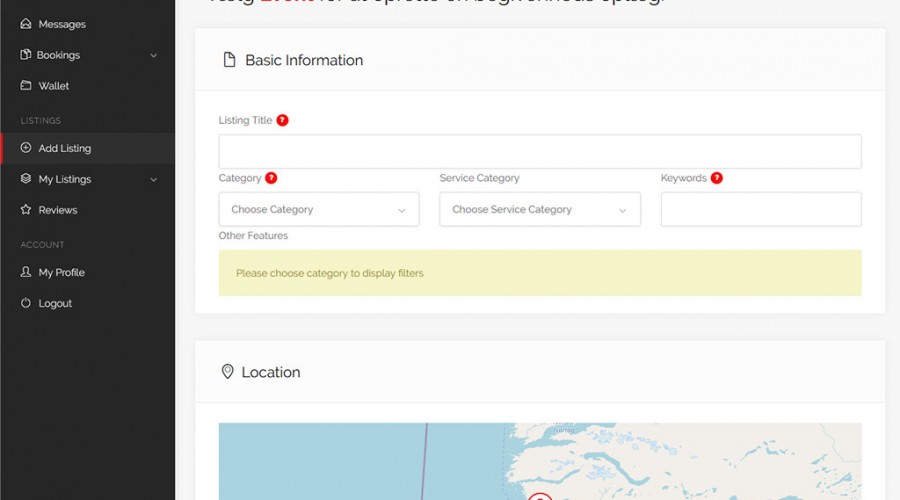Expand the My Listings submenu chevron
The width and height of the screenshot is (900, 500).
pyautogui.click(x=153, y=180)
